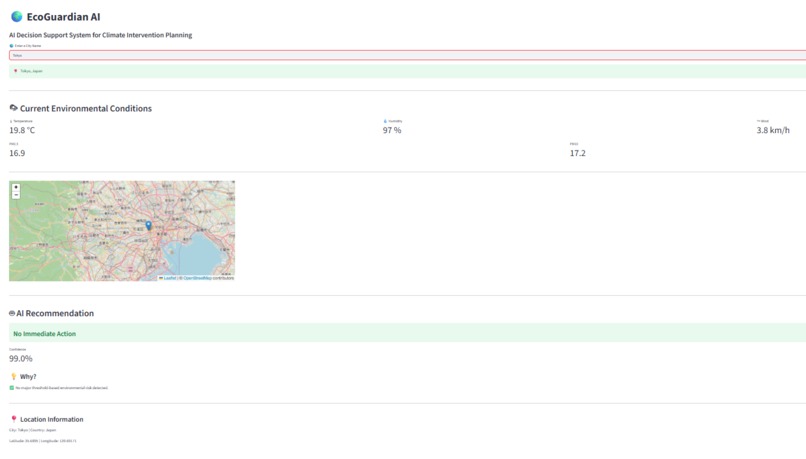Screen dimensions: 806x459
Task: Select the 97 % humidity value
Action: (x=392, y=130)
